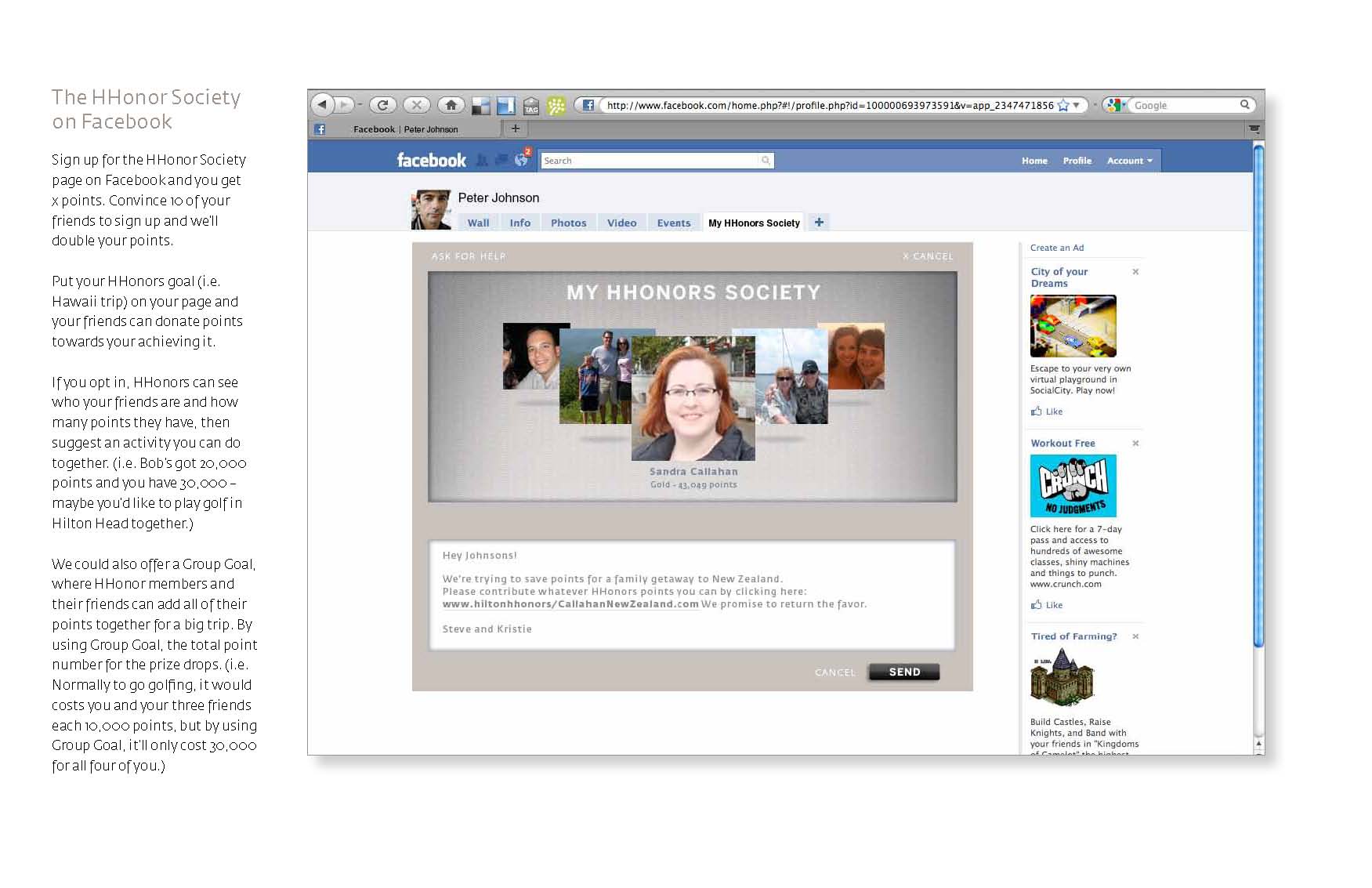Click the facebook logo

pos(431,161)
